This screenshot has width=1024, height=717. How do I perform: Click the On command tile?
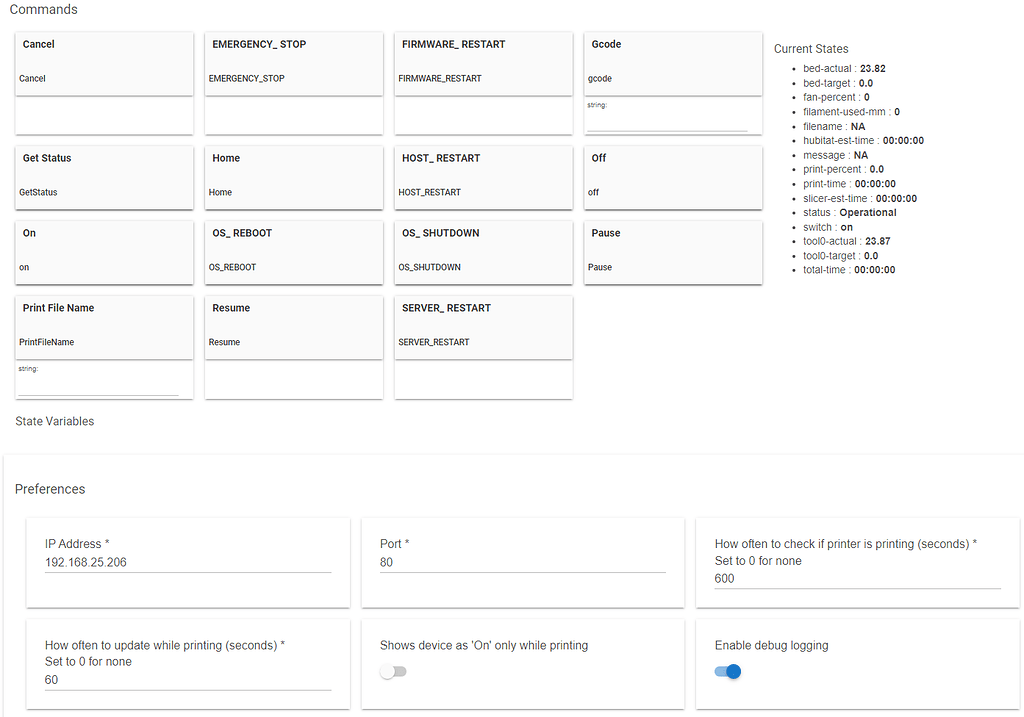tap(104, 251)
